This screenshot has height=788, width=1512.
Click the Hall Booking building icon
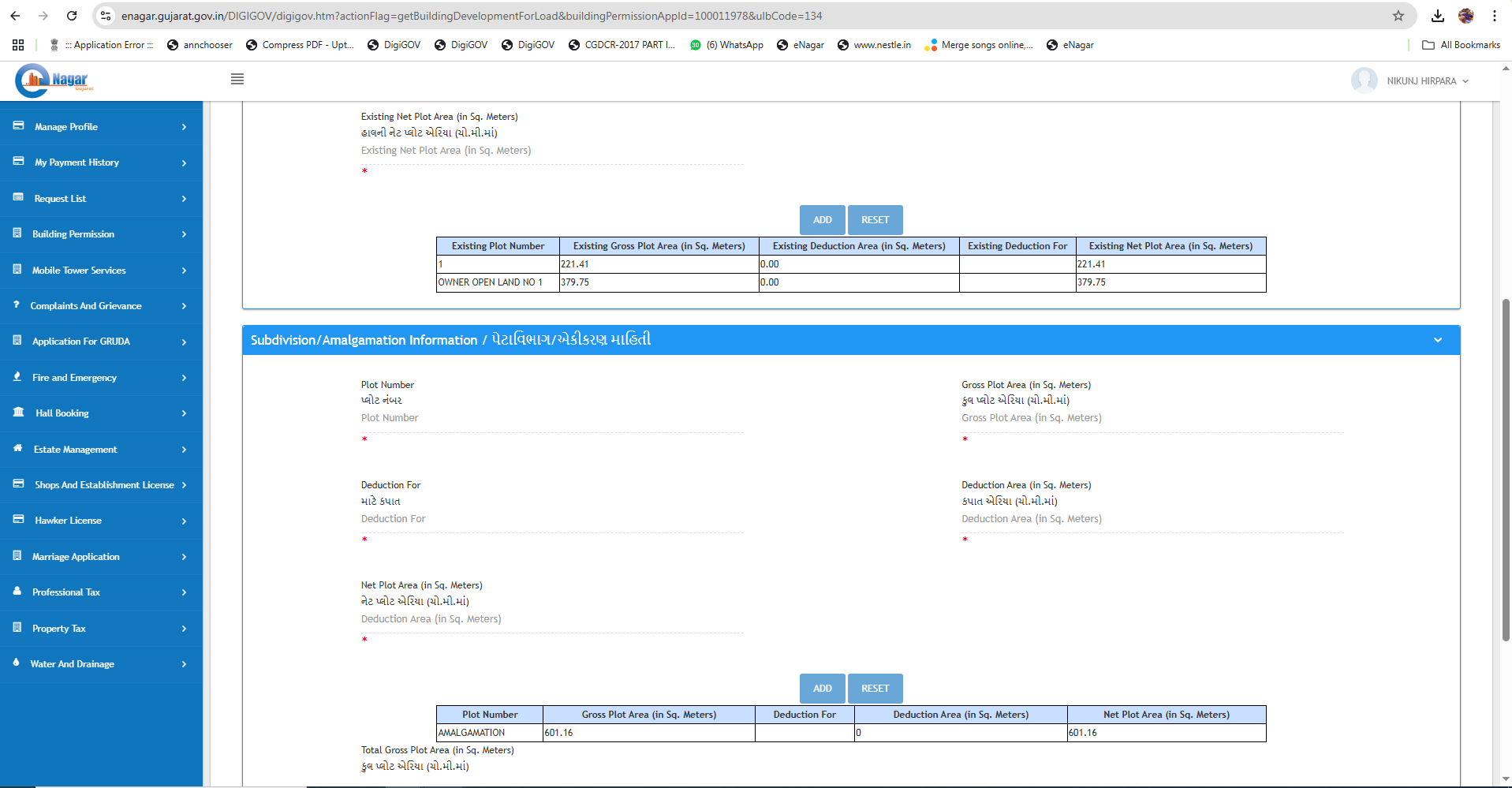(x=18, y=413)
